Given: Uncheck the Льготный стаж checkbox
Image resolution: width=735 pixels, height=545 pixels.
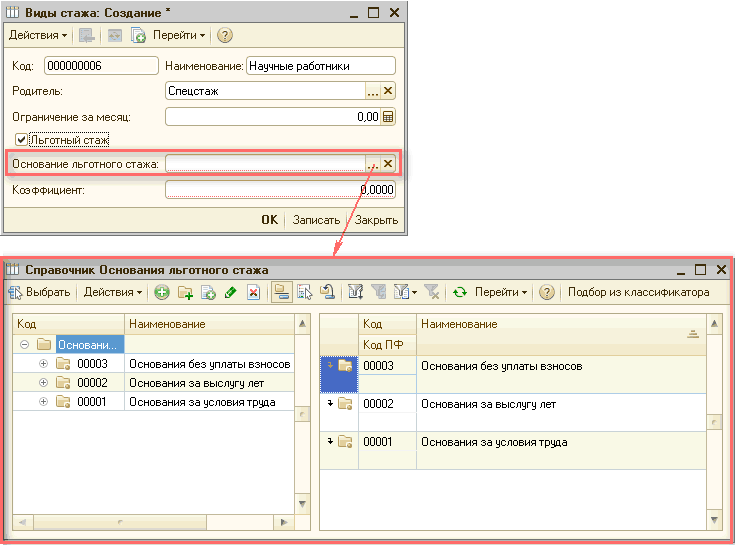Looking at the screenshot, I should pyautogui.click(x=21, y=140).
